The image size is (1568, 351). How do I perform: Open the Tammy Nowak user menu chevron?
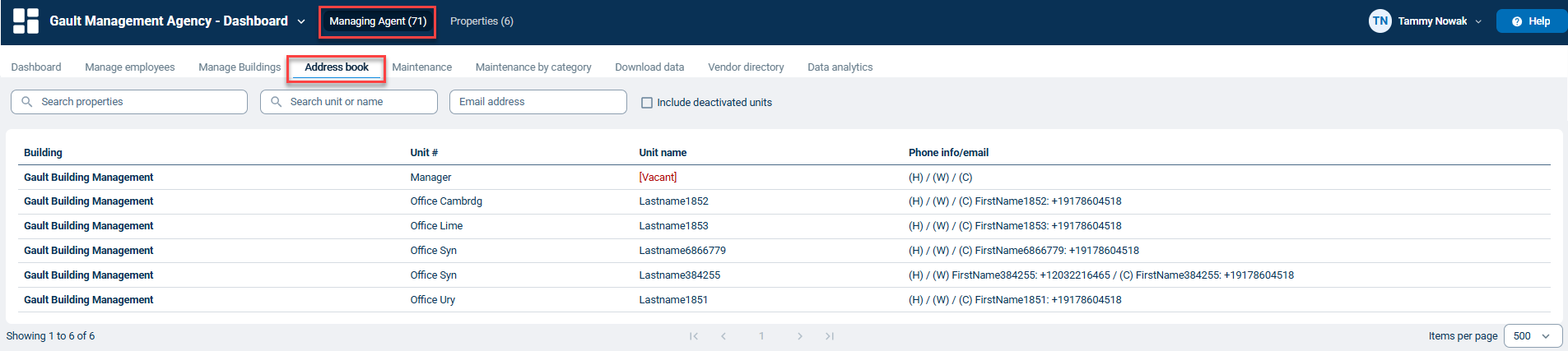coord(1478,21)
